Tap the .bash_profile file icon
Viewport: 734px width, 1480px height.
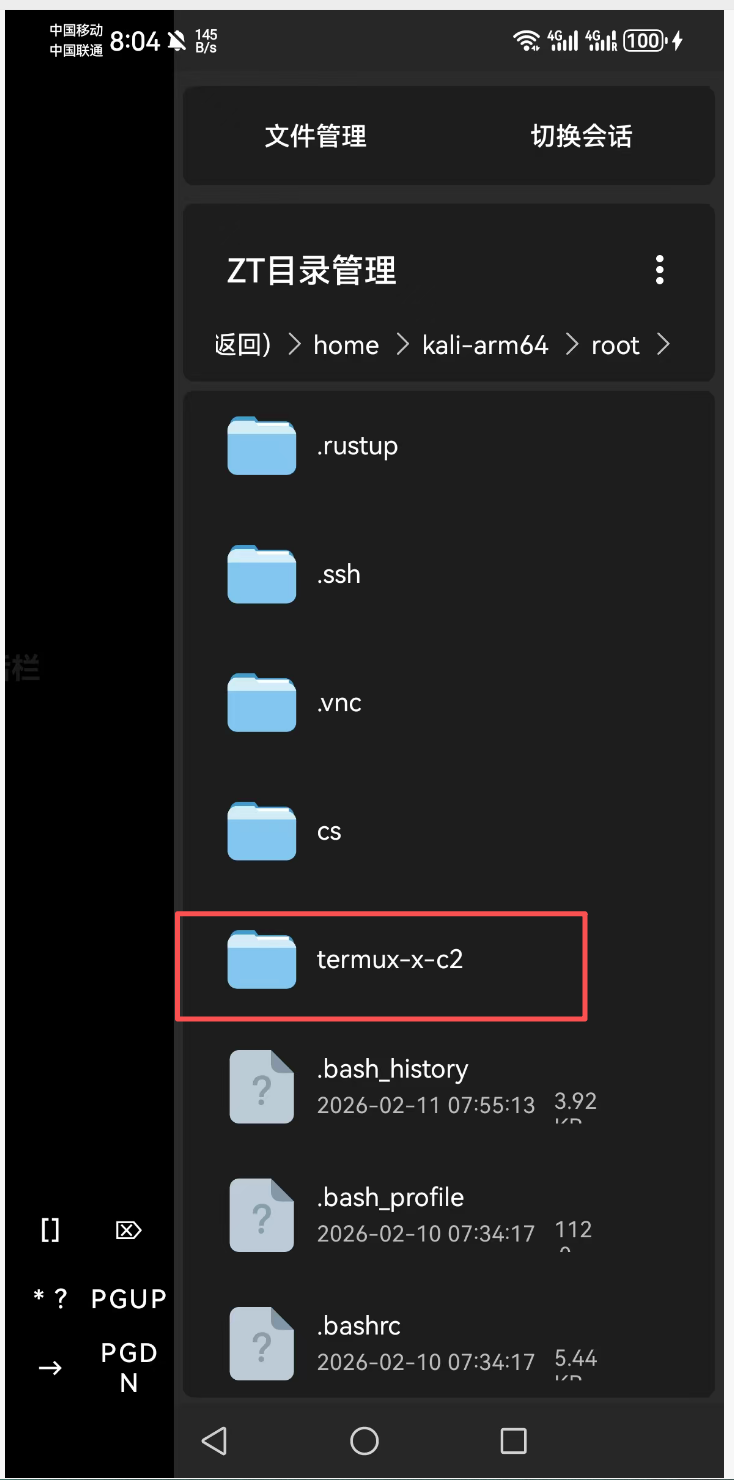click(x=262, y=1215)
